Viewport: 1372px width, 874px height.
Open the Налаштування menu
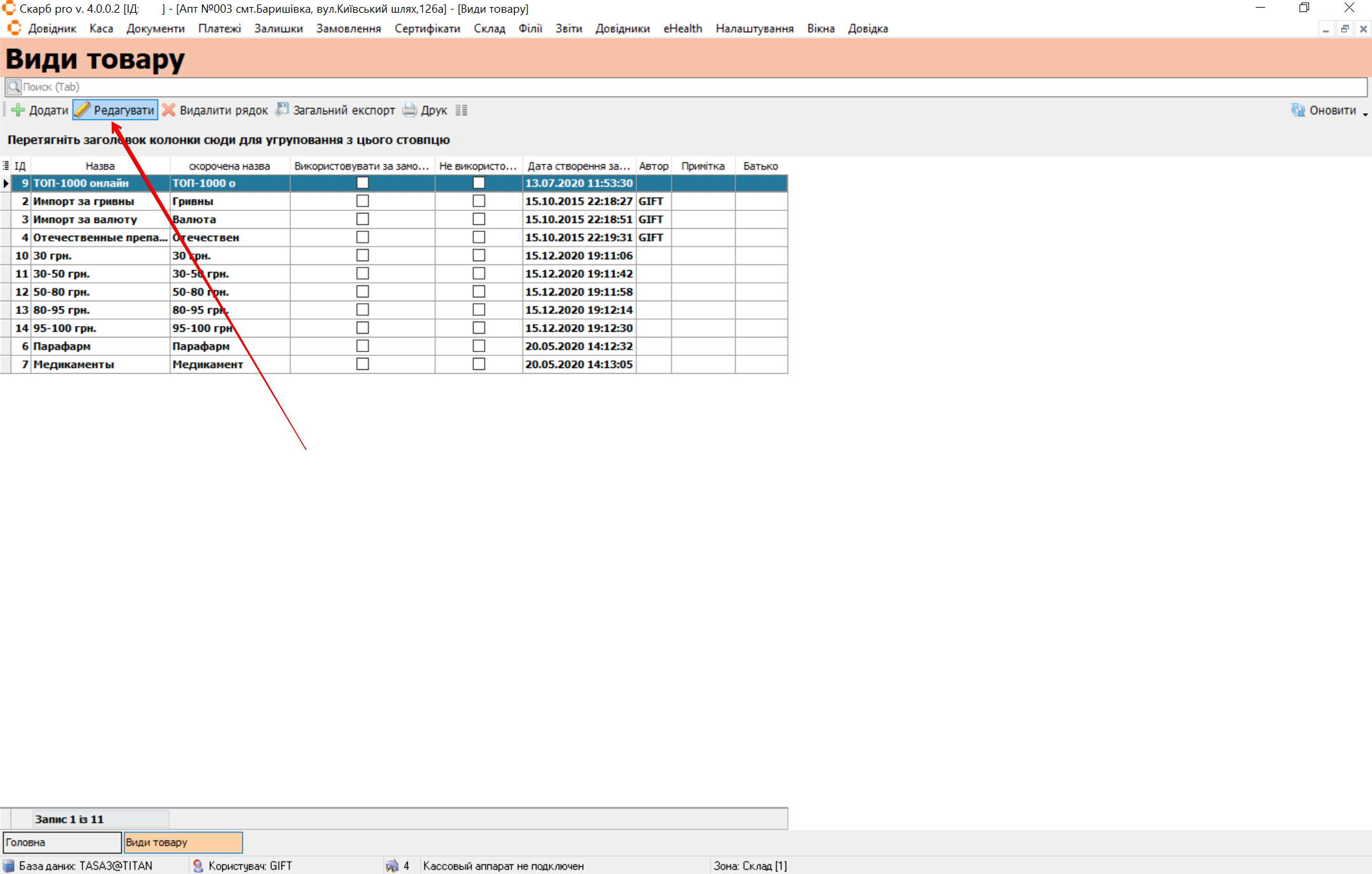pyautogui.click(x=754, y=29)
